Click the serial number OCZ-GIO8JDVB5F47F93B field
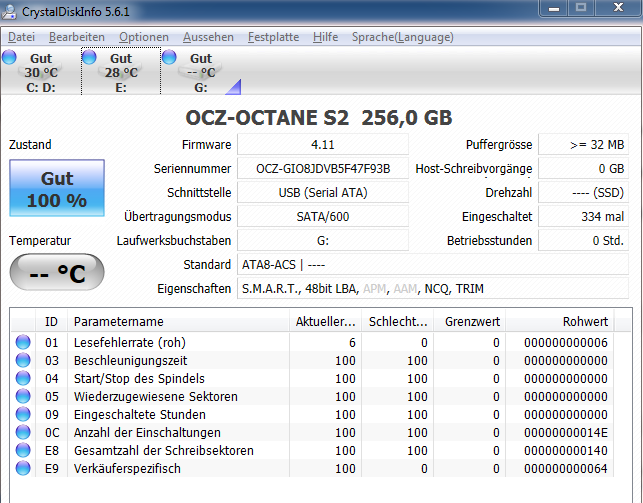The height and width of the screenshot is (503, 643). tap(323, 169)
